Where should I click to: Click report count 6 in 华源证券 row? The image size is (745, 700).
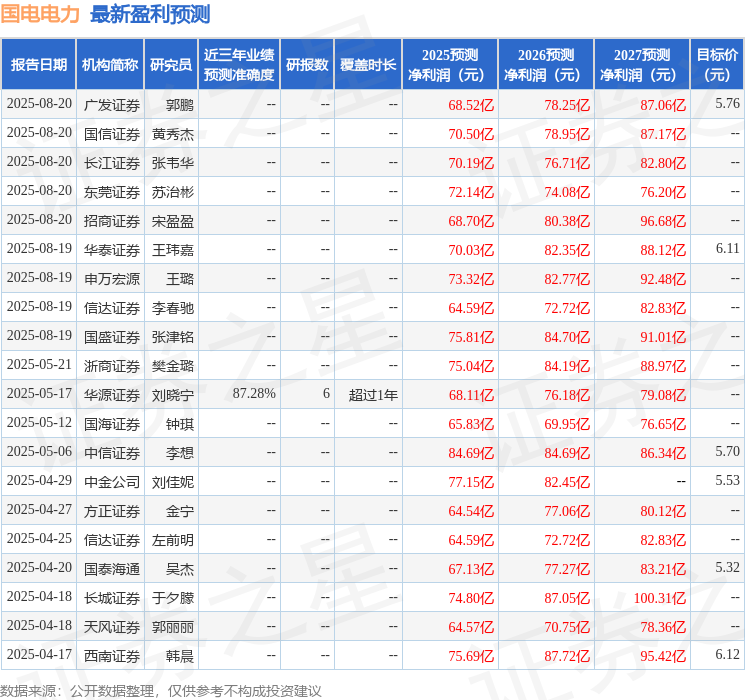326,393
